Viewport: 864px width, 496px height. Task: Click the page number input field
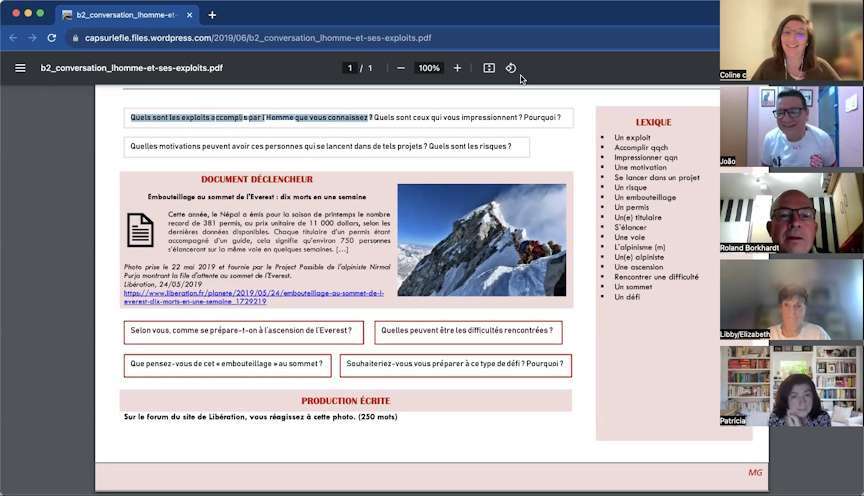(349, 68)
